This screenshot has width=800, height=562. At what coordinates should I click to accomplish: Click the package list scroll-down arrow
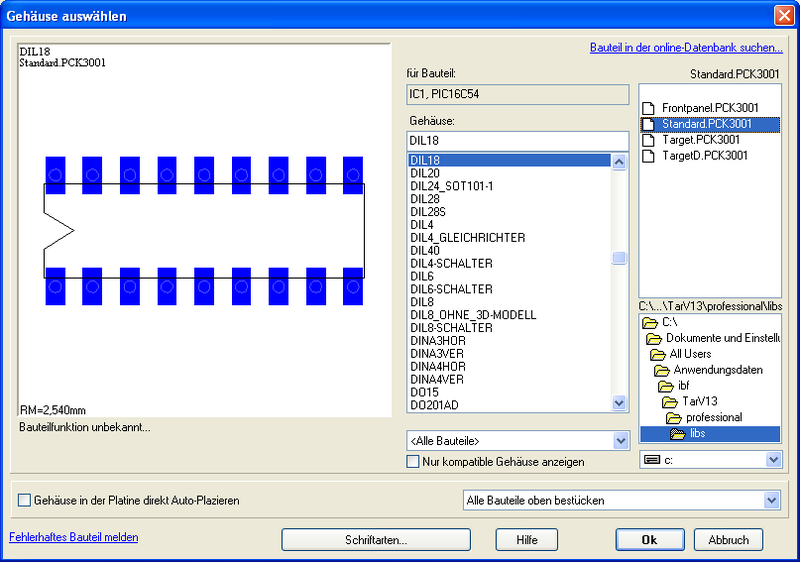coord(619,403)
